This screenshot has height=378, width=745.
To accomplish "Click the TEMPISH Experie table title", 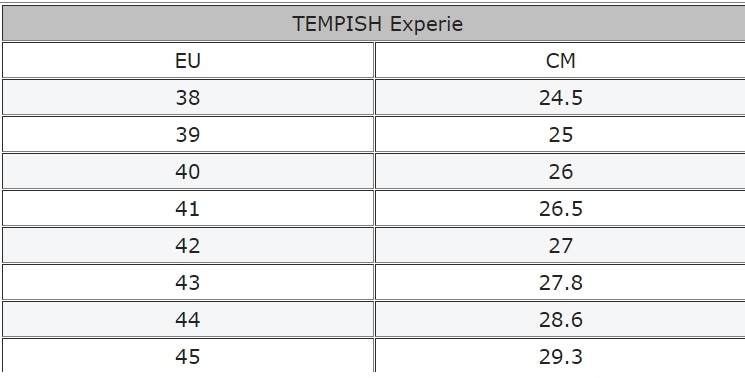I will point(377,24).
